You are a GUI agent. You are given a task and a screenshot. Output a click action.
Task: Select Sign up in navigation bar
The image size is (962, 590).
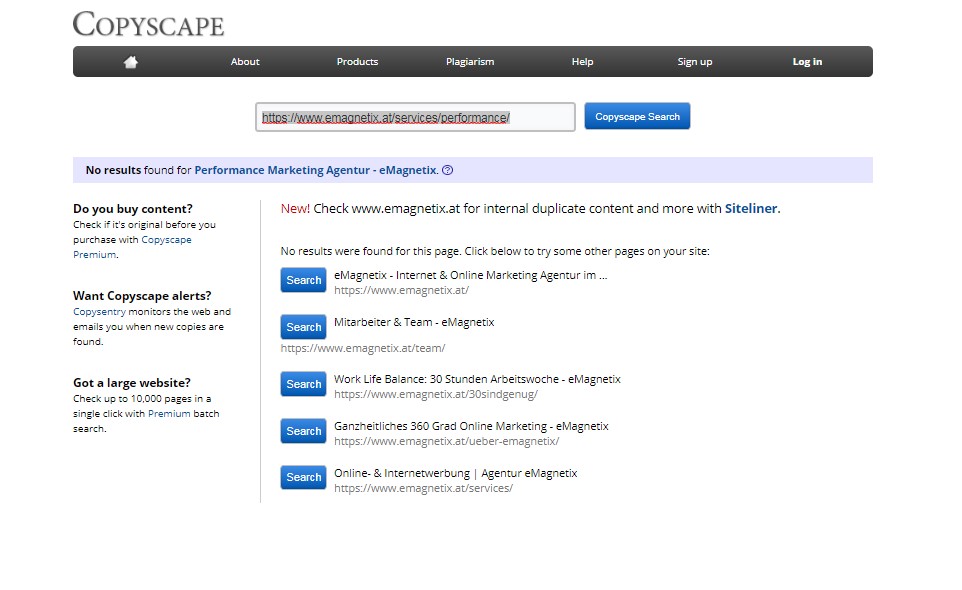pos(695,61)
